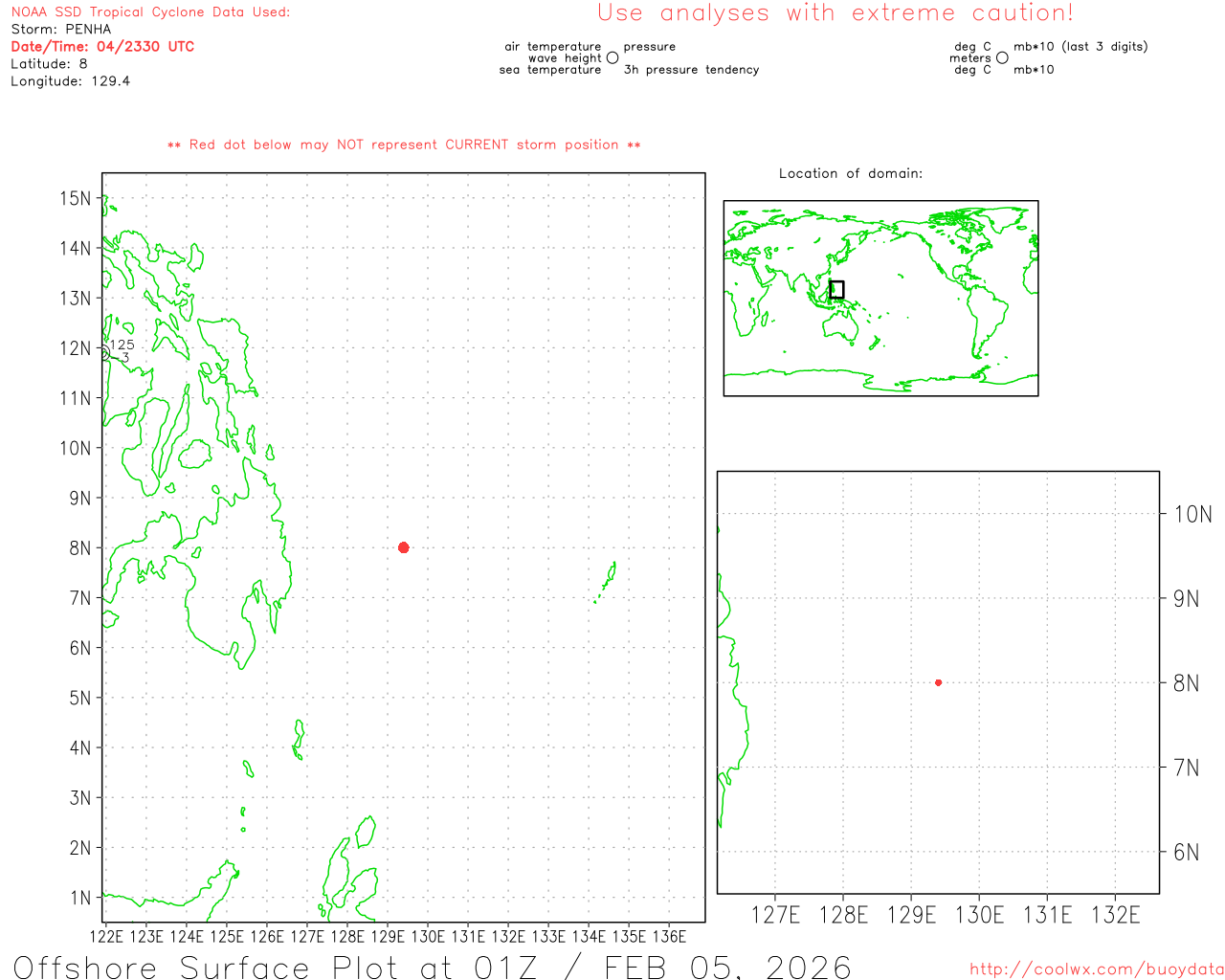This screenshot has height=980, width=1225.
Task: Click the 'Longitude: 129.4' text
Action: 70,81
